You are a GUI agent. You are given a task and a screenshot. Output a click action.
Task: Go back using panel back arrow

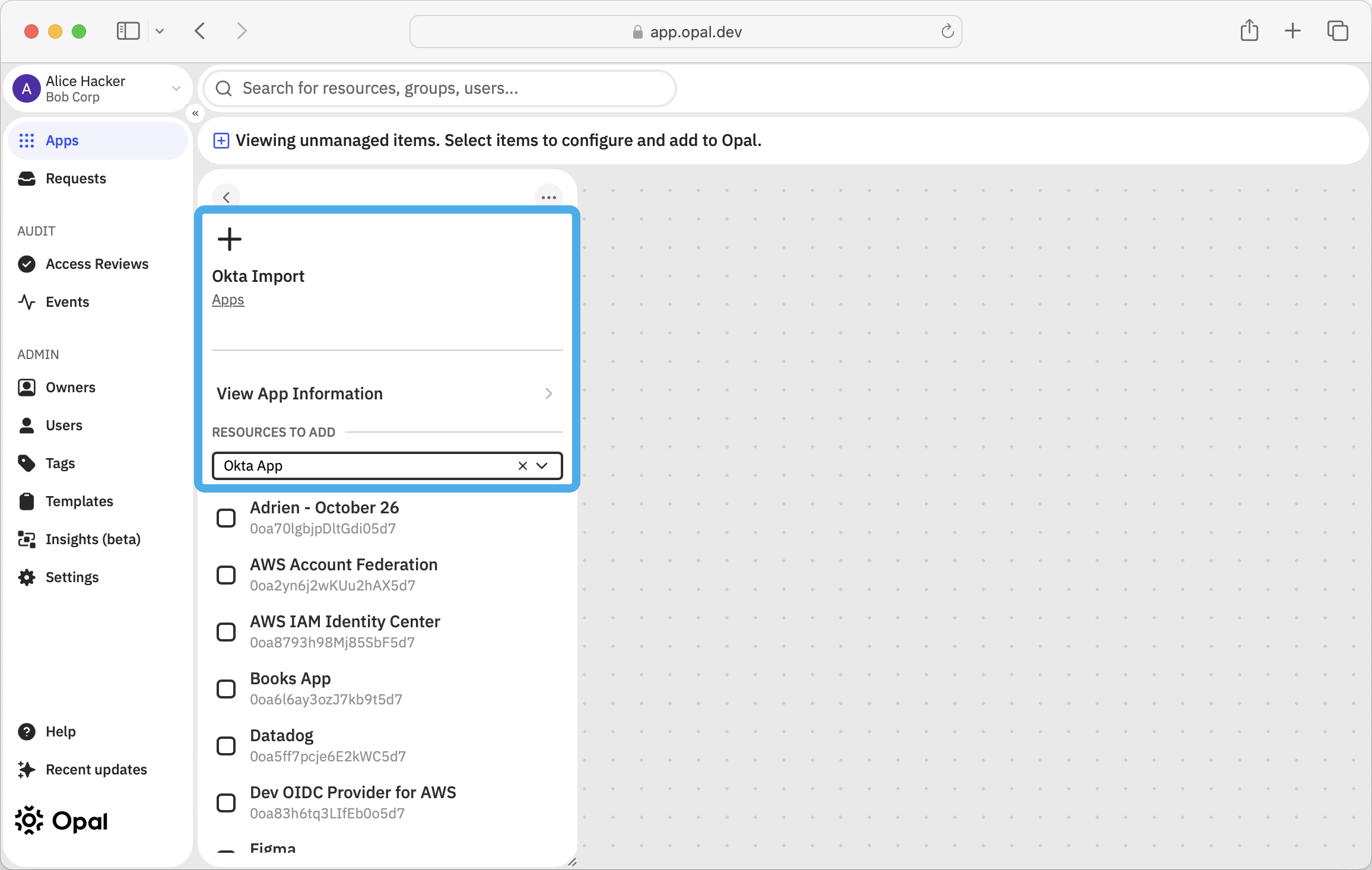[226, 198]
